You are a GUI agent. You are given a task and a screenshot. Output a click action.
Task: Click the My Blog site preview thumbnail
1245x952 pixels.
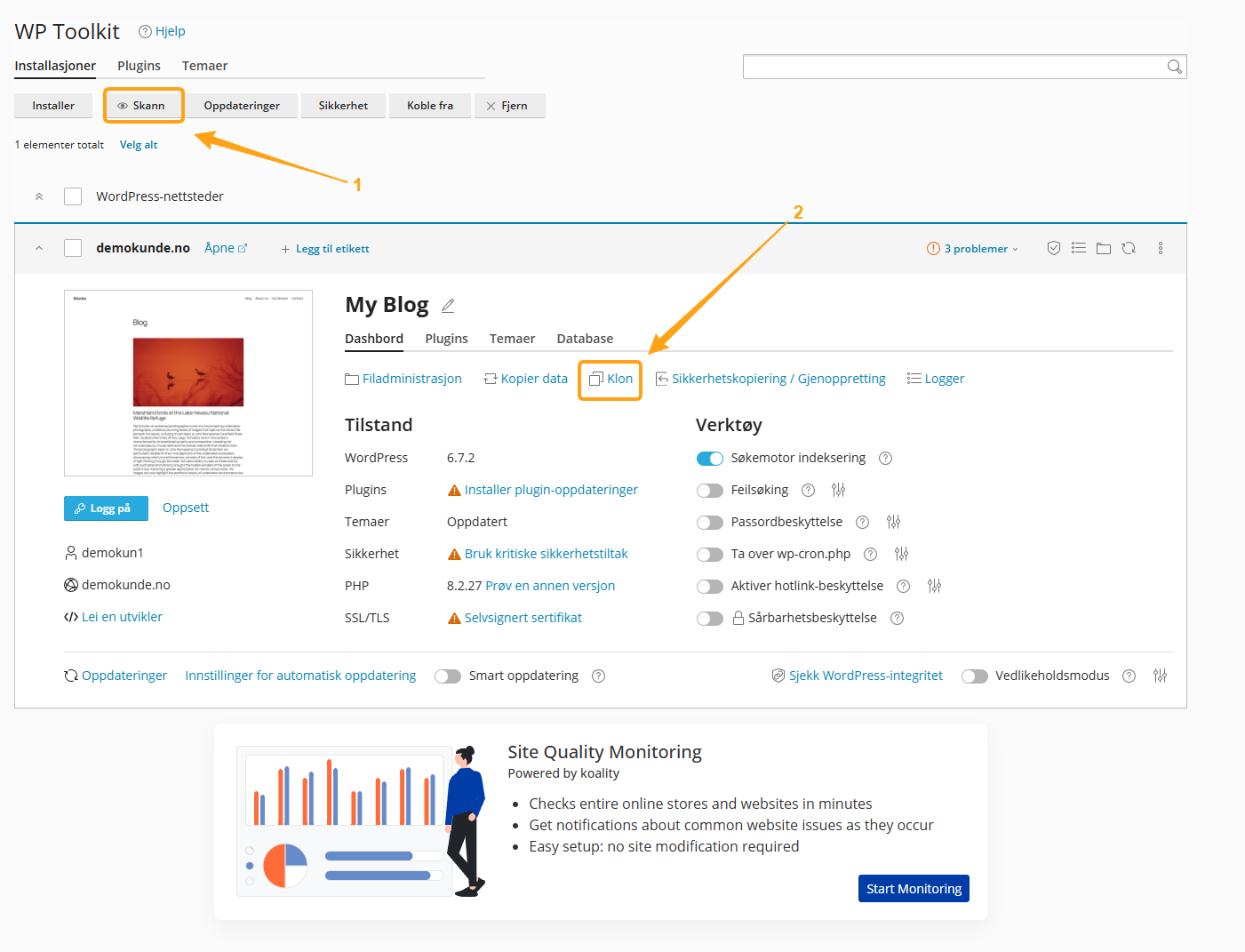click(x=188, y=383)
